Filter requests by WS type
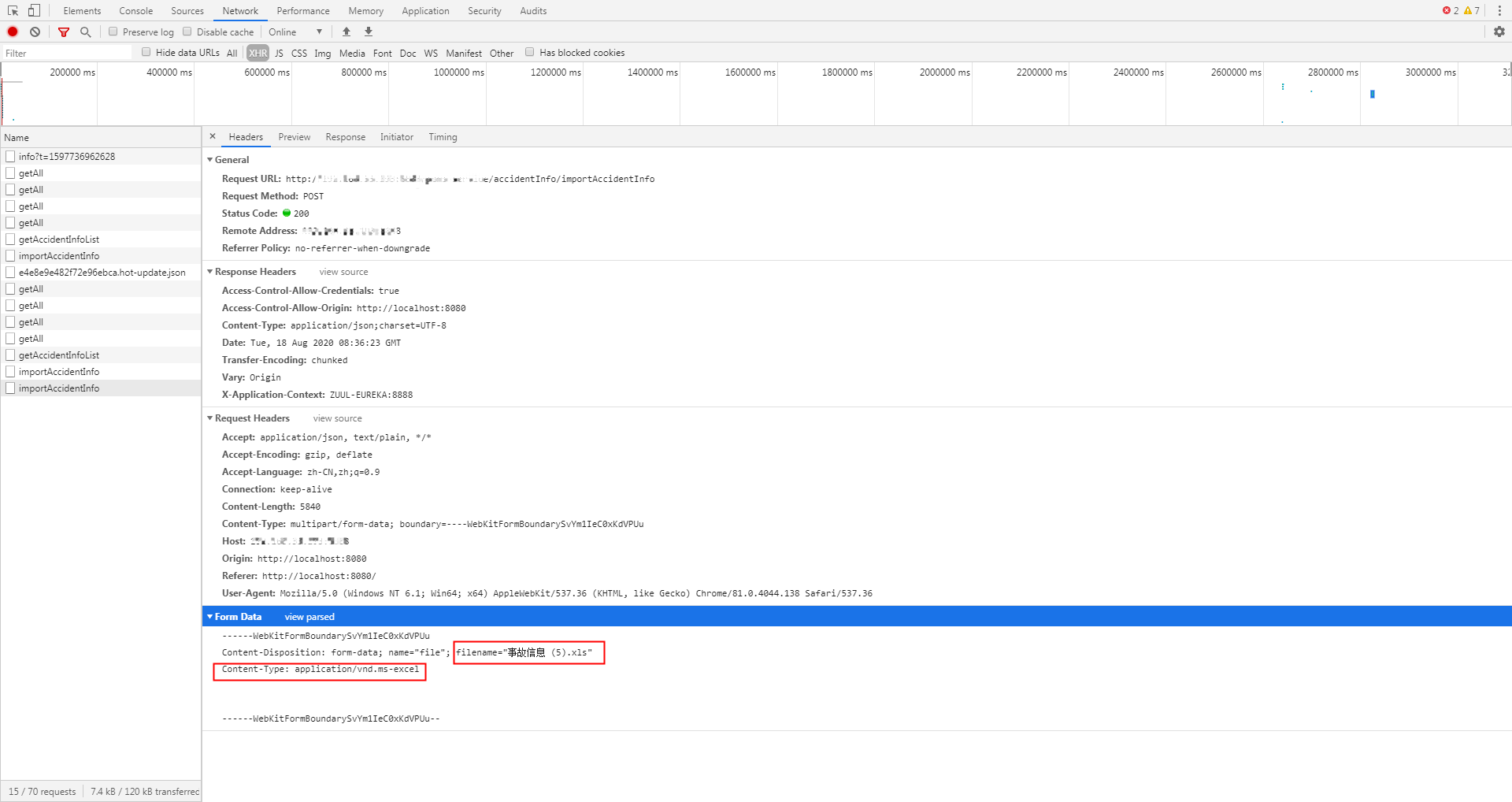Screen dimensions: 1512x802 (431, 53)
